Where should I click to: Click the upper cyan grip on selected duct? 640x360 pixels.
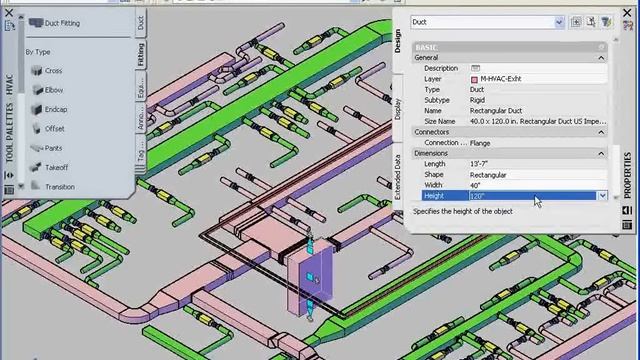coord(310,247)
